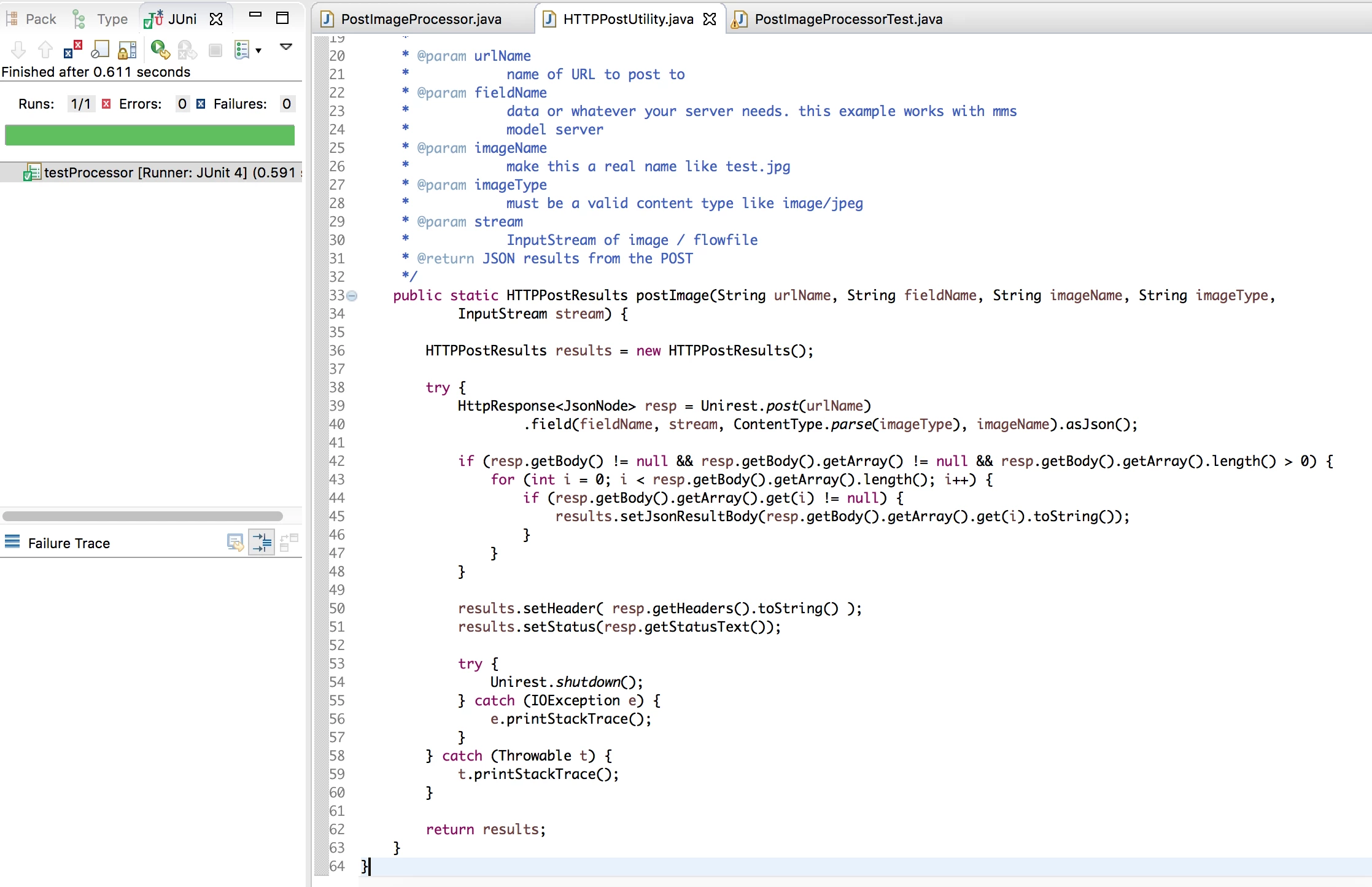1372x887 pixels.
Task: Toggle Show Failures Only icon
Action: pos(72,50)
